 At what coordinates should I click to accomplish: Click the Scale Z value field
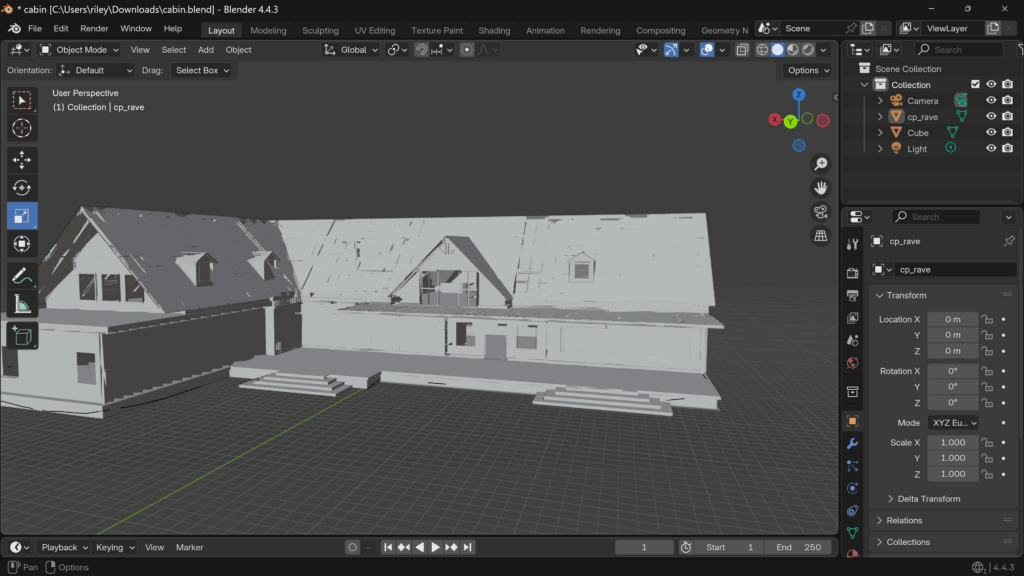point(953,474)
